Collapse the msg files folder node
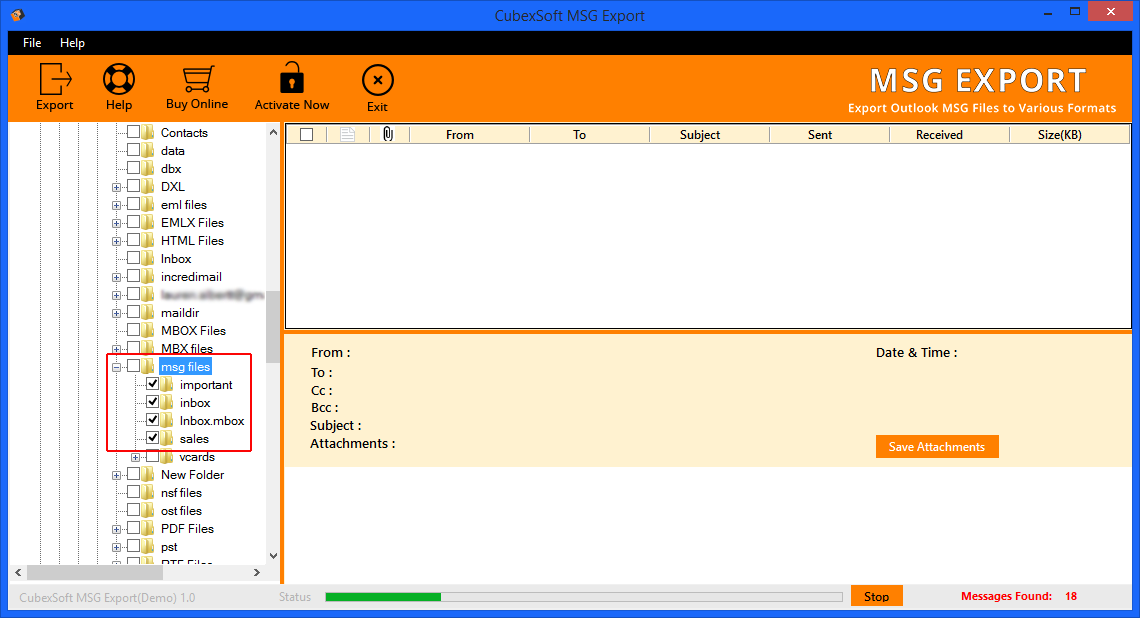Viewport: 1140px width, 618px height. [116, 367]
